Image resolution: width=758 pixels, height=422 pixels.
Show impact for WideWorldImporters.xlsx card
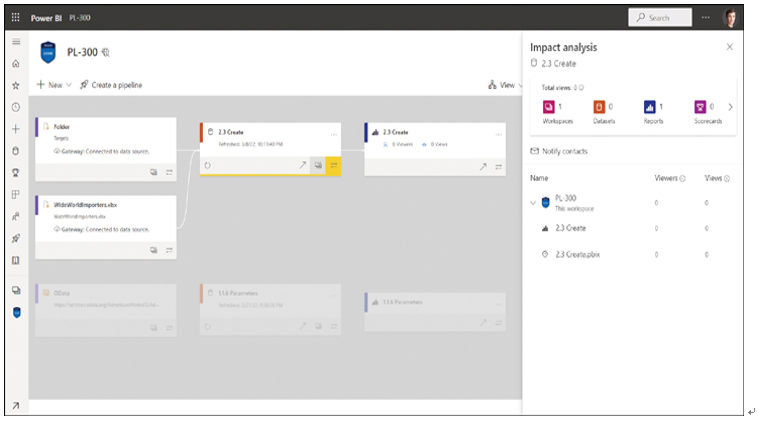pyautogui.click(x=154, y=250)
